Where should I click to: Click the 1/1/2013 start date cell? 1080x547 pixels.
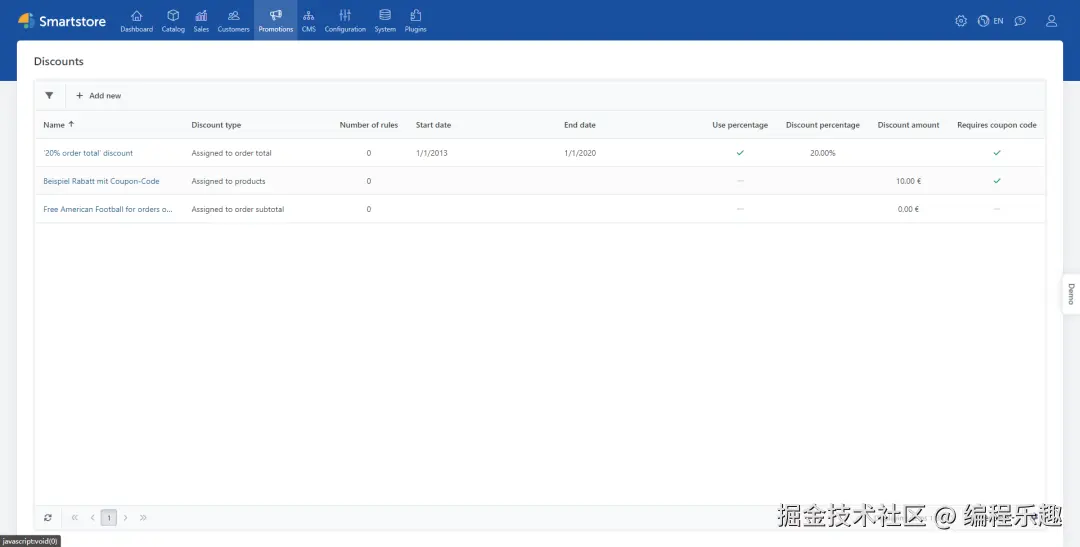tap(432, 153)
